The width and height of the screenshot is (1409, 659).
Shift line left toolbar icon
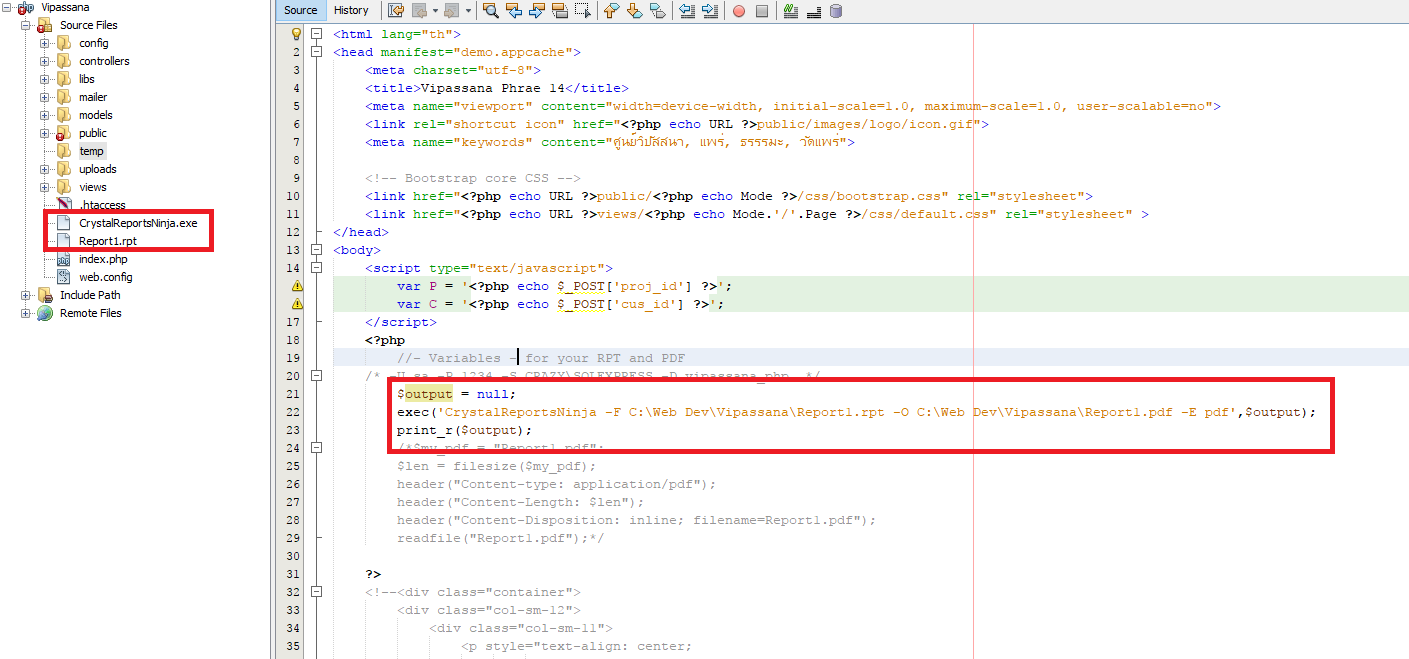click(x=687, y=10)
